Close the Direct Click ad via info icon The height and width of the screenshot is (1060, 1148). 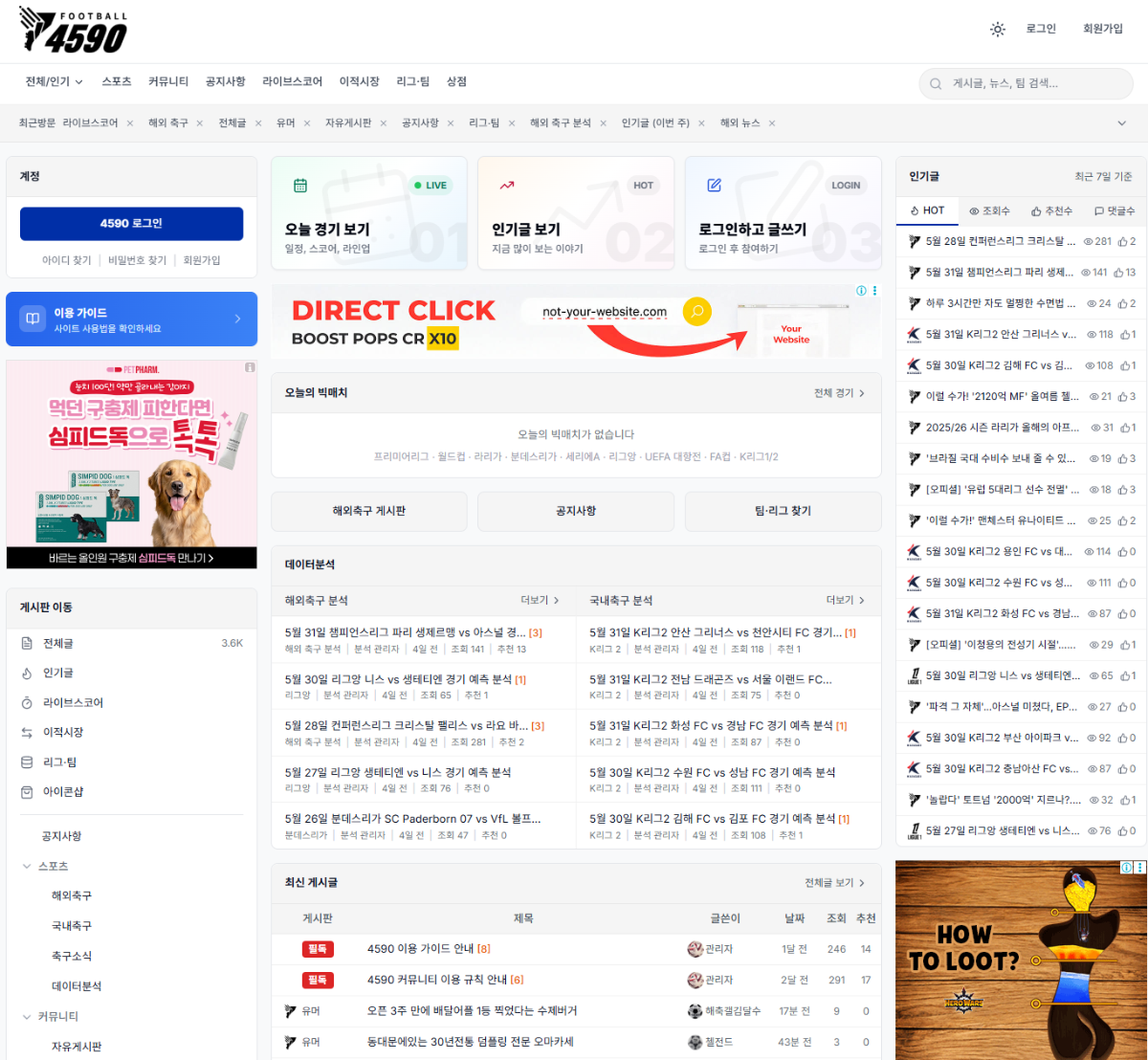(x=861, y=291)
